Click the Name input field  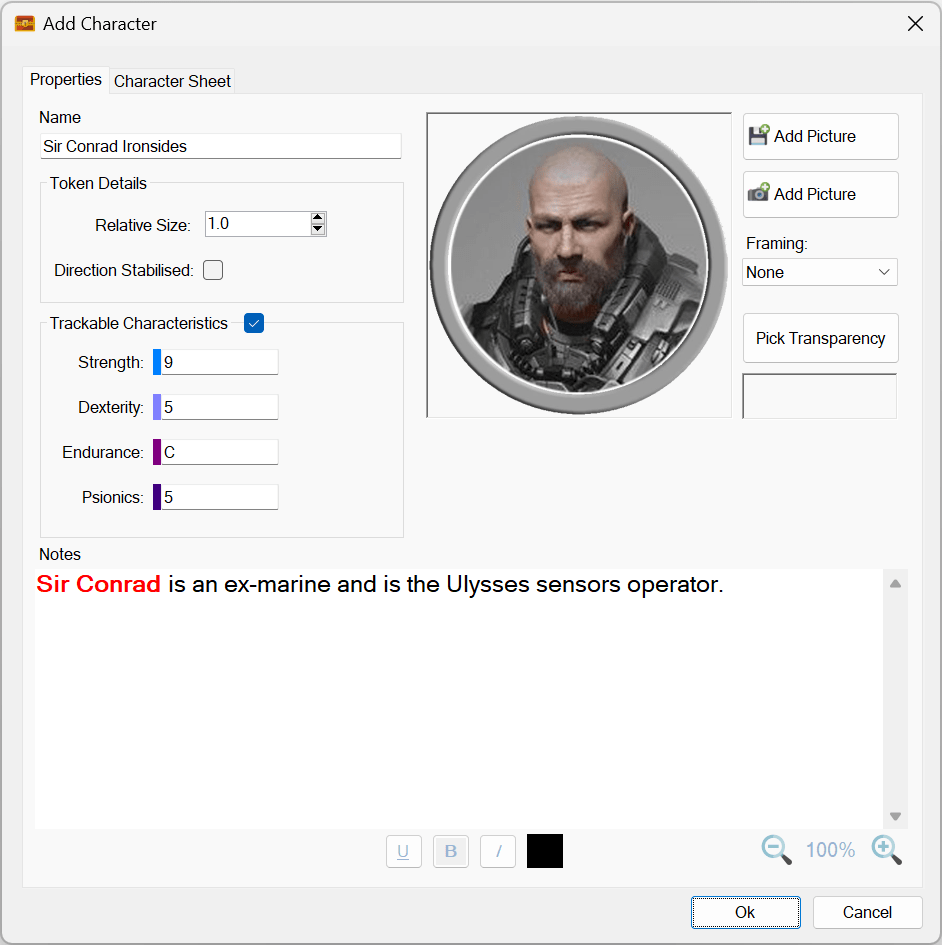click(x=220, y=146)
